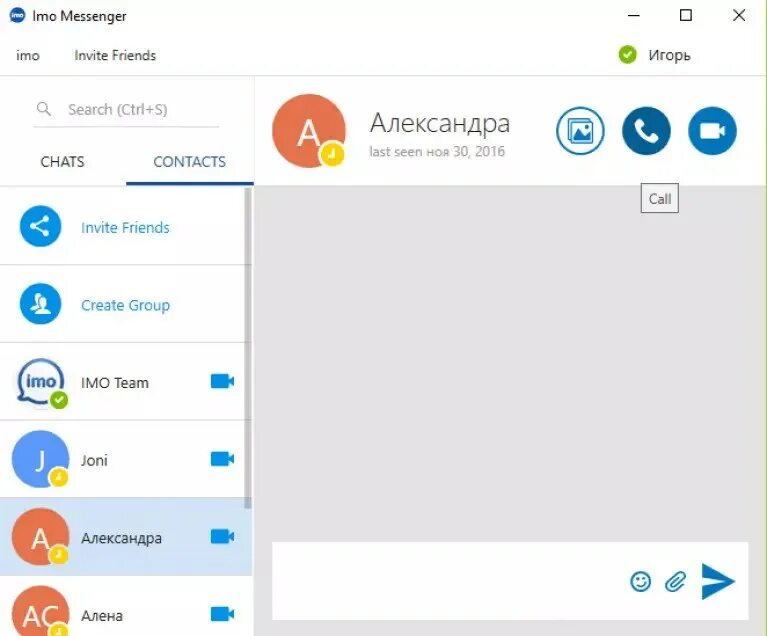
Task: Click the Invite Friends share icon
Action: coord(41,226)
